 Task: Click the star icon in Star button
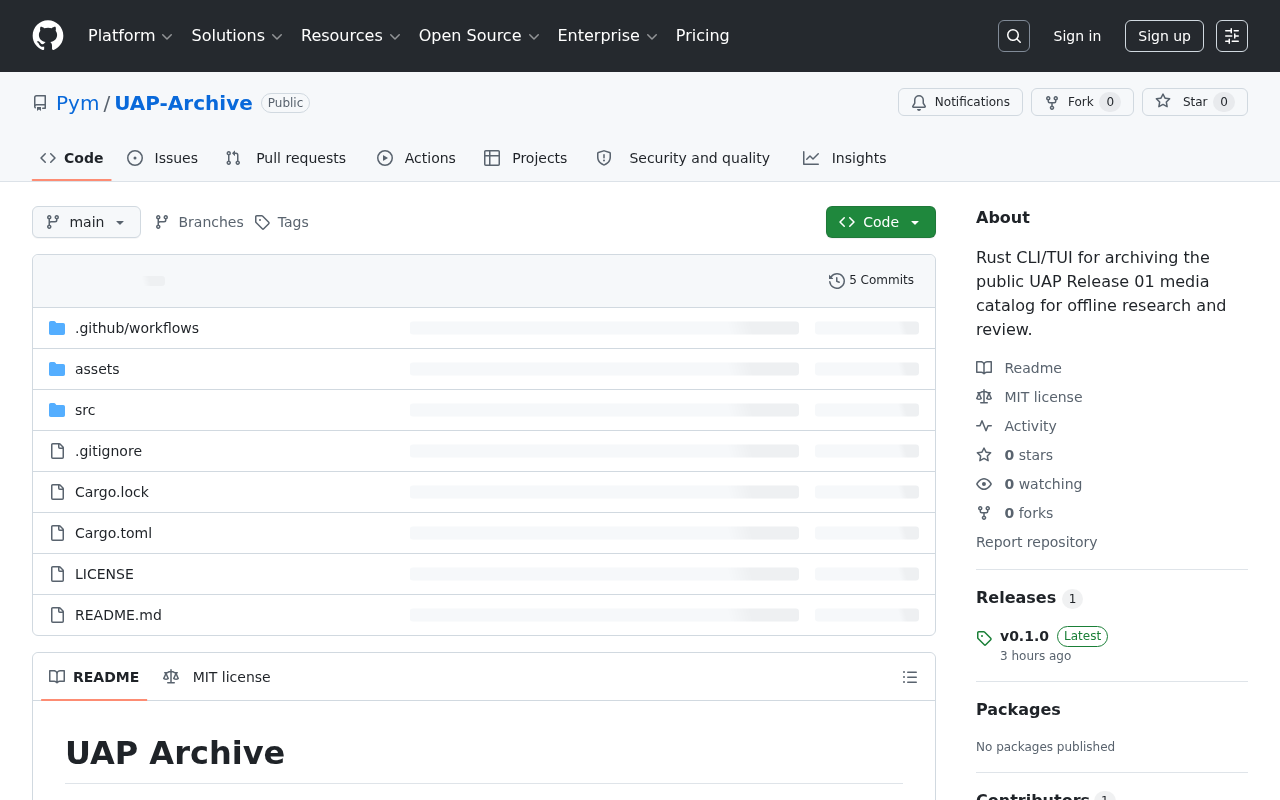(1163, 102)
